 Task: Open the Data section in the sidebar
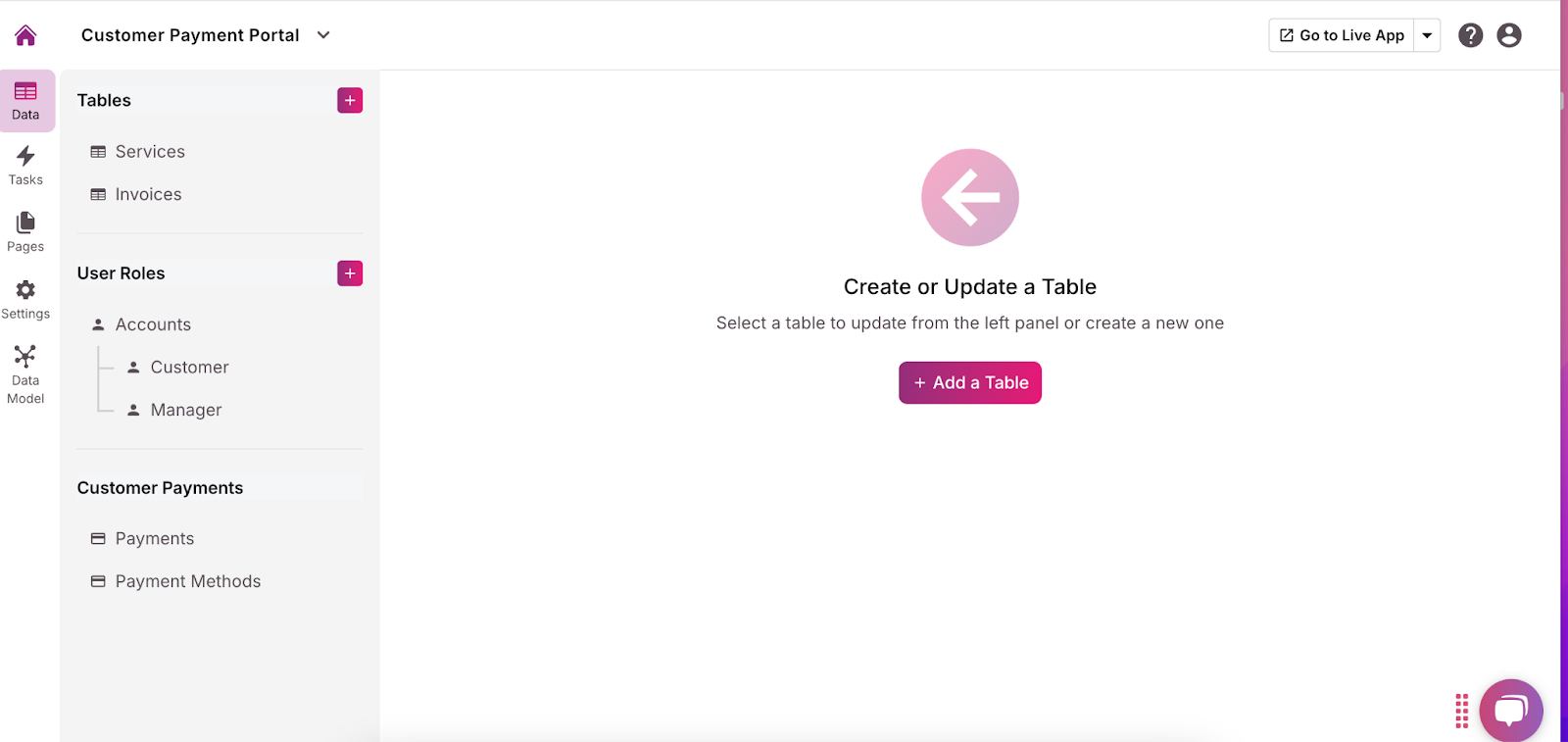tap(26, 101)
